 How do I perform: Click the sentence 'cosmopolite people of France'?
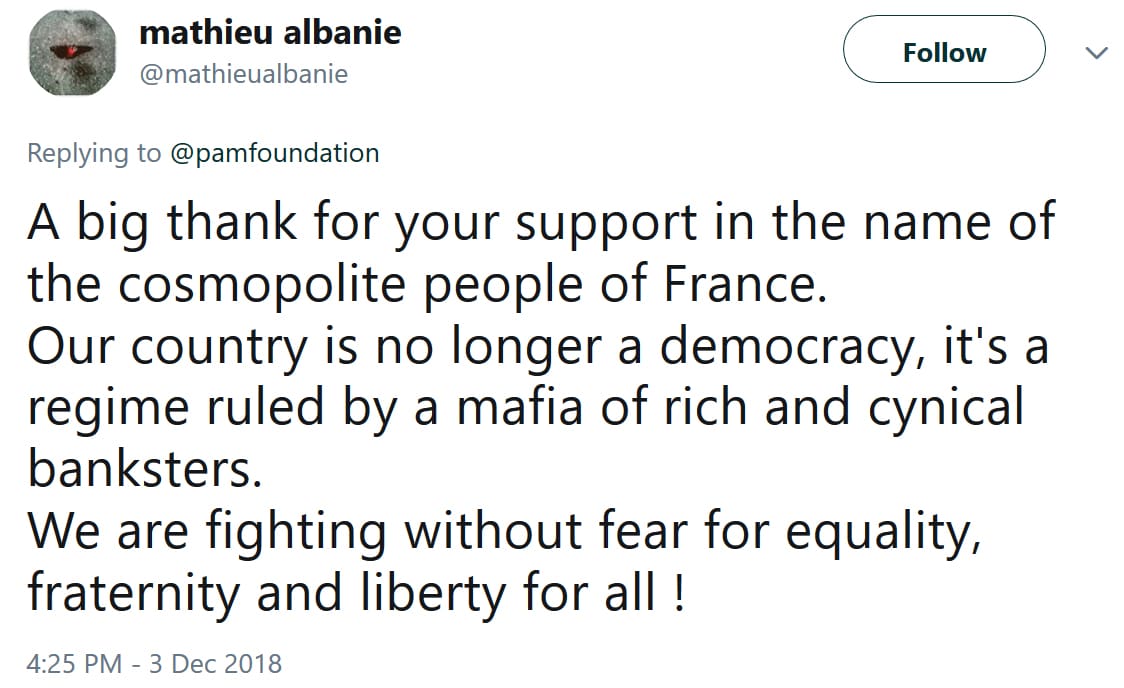click(467, 285)
